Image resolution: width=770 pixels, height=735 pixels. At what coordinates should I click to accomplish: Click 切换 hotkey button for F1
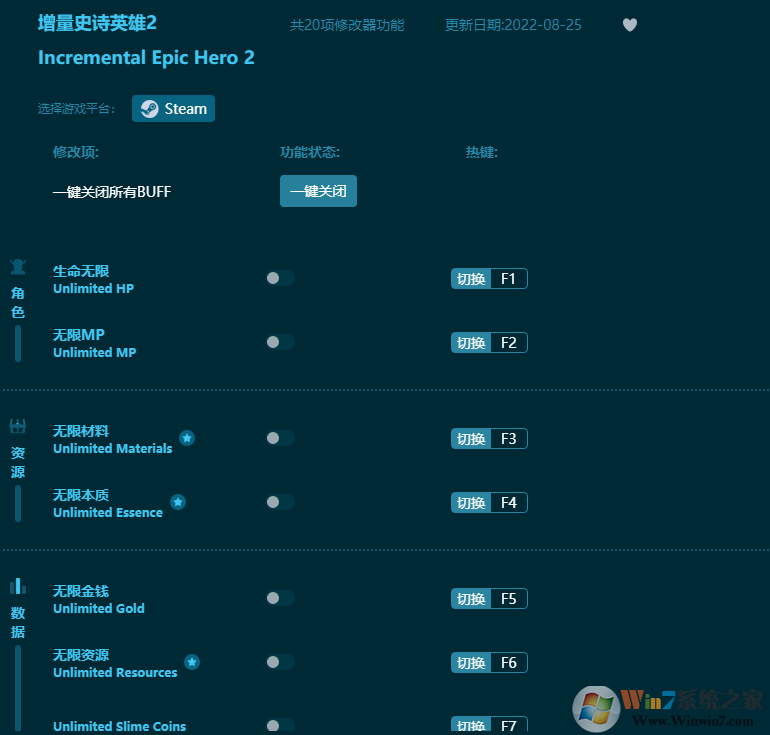tap(471, 279)
